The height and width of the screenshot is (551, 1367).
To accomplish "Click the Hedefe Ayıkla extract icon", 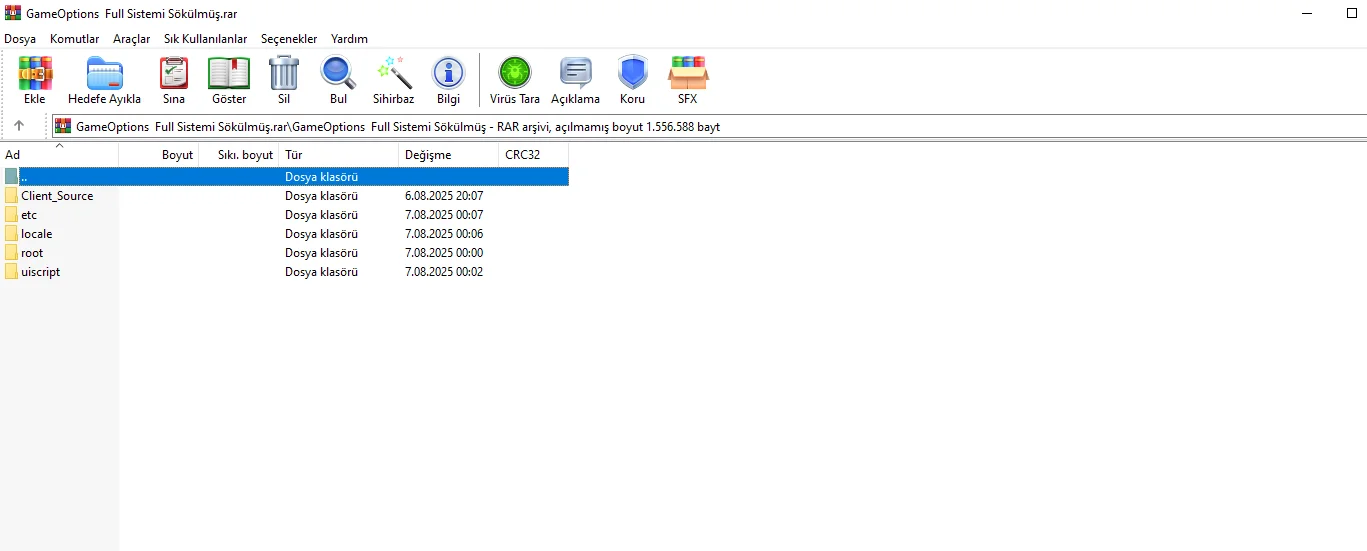I will click(x=104, y=73).
